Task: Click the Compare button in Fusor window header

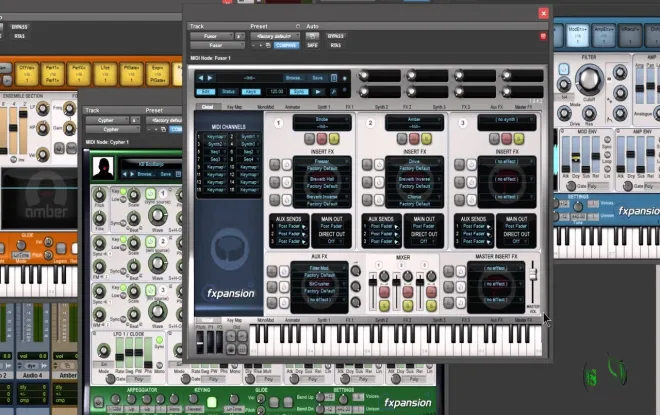Action: 286,45
